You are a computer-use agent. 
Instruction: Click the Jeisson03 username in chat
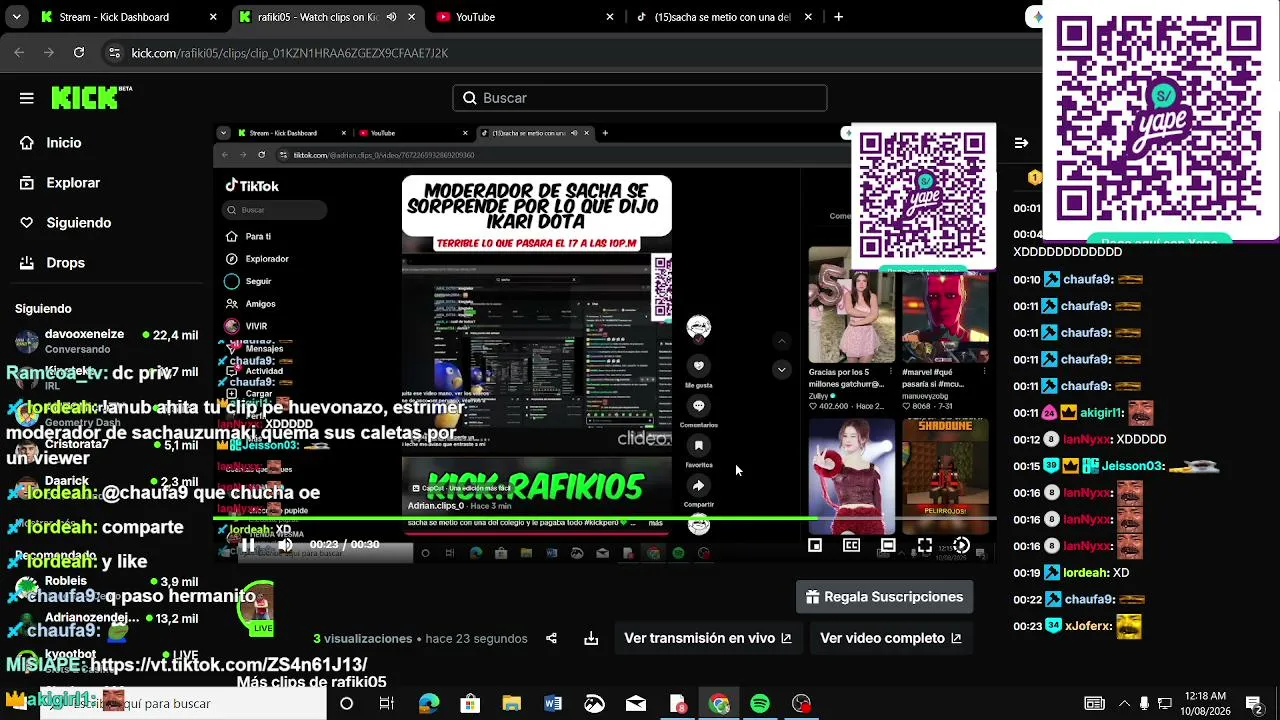(1131, 466)
